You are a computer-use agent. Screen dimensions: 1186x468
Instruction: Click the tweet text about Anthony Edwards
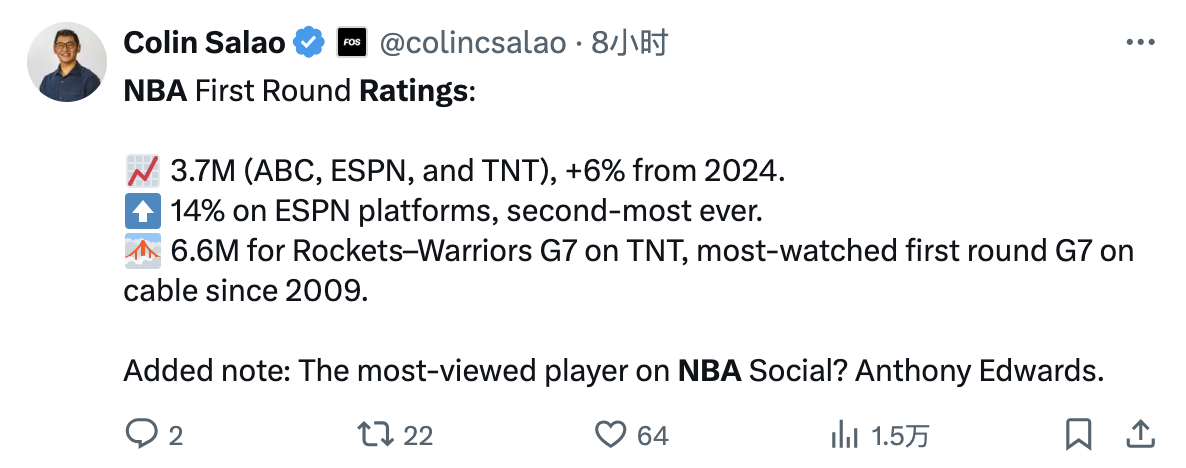coord(978,371)
